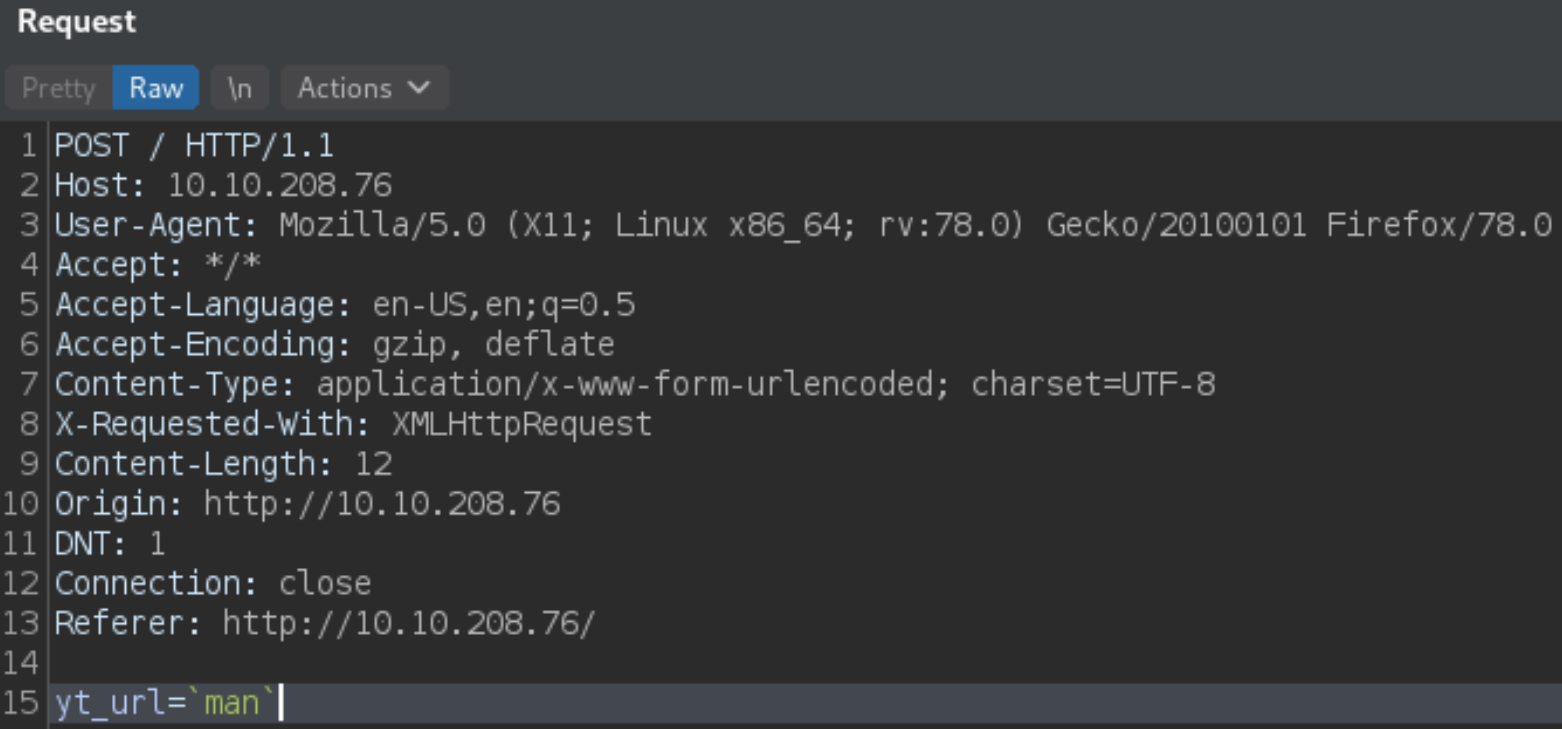Click the Referer header URL

coord(409,623)
